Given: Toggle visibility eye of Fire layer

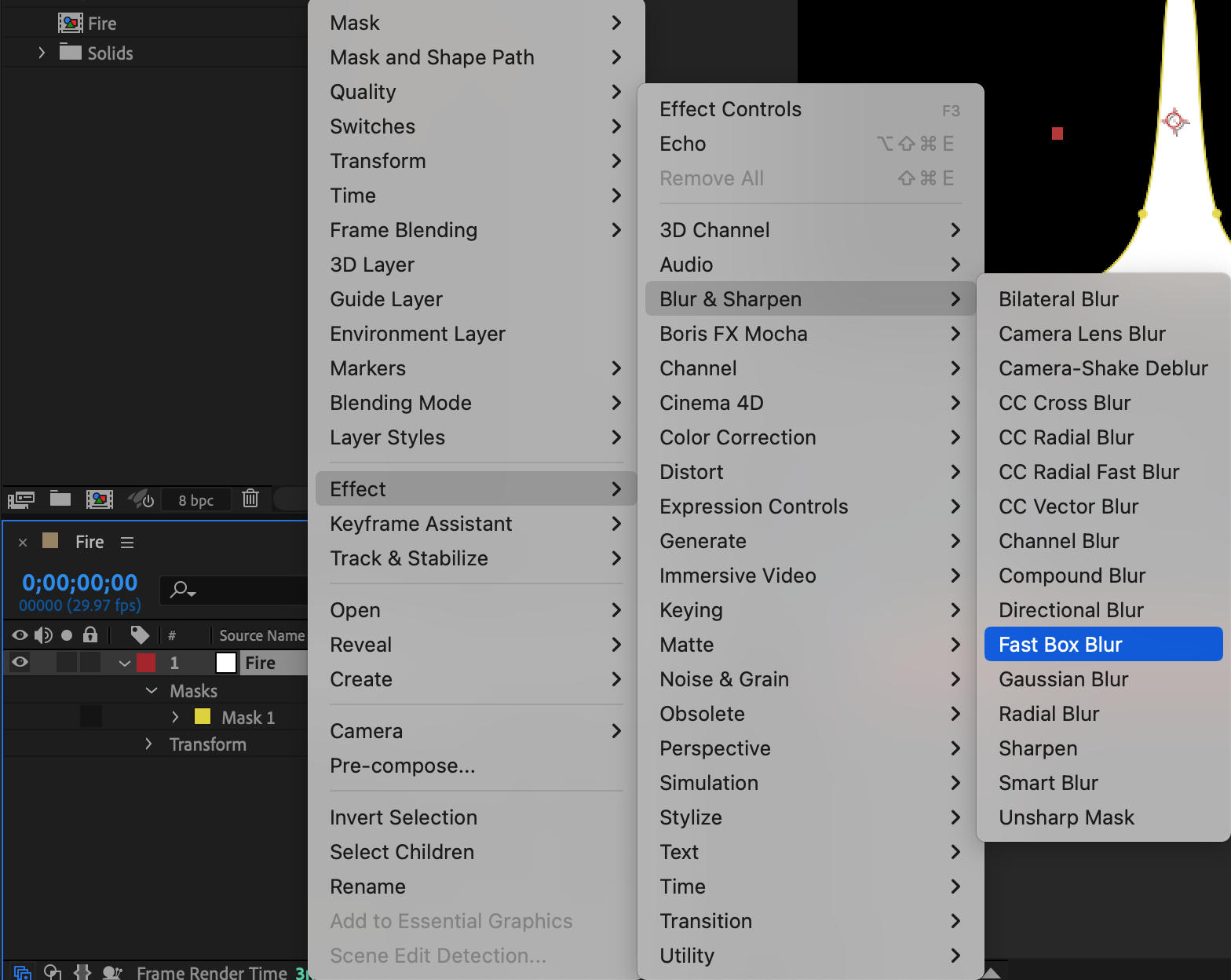Looking at the screenshot, I should (20, 663).
